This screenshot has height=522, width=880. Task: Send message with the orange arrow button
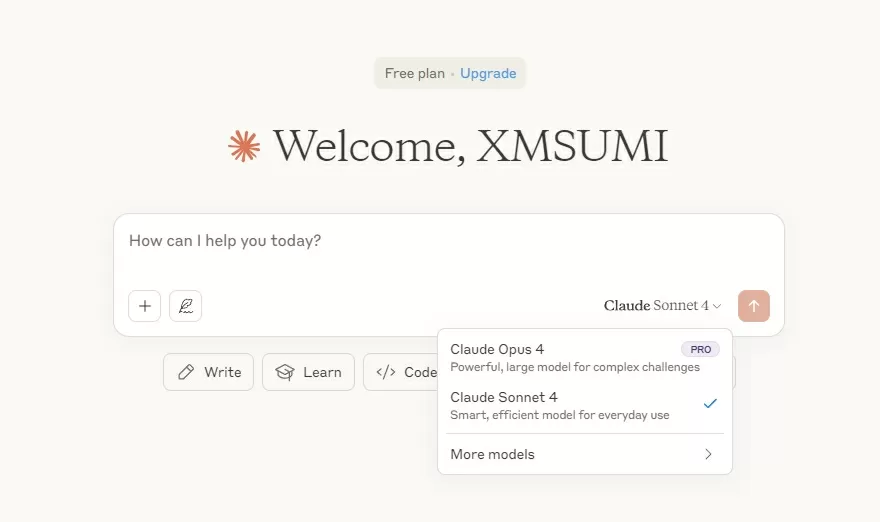tap(754, 306)
